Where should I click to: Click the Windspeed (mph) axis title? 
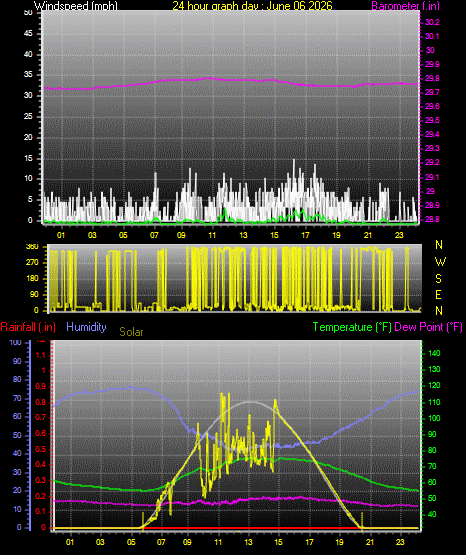(x=75, y=6)
